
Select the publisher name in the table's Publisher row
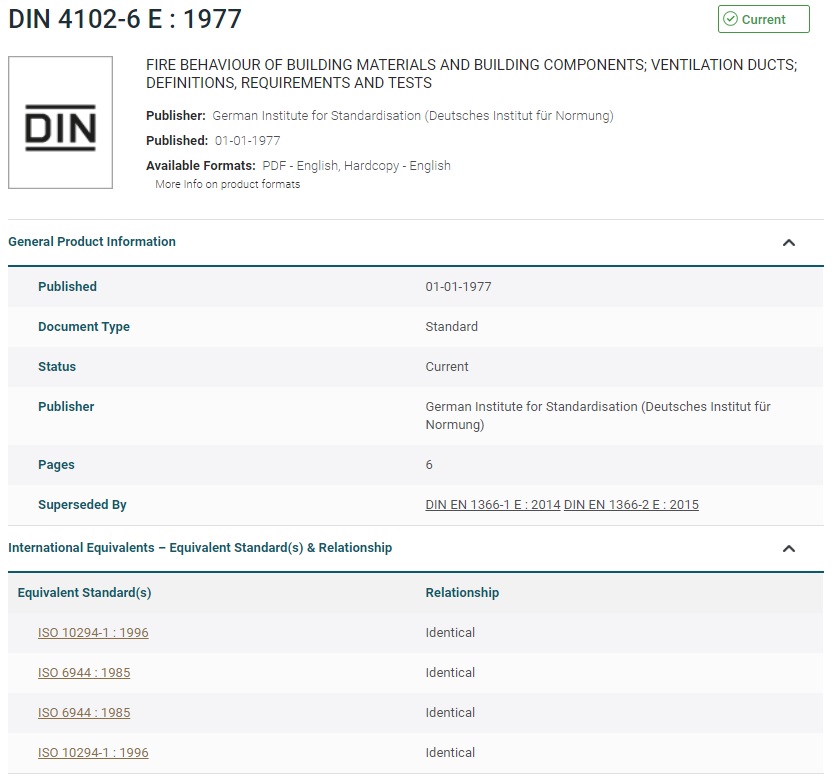[x=598, y=415]
